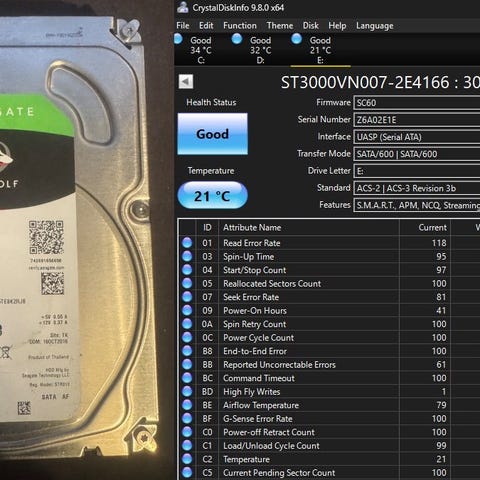Open the Theme menu
This screenshot has height=480, width=480.
click(x=280, y=26)
